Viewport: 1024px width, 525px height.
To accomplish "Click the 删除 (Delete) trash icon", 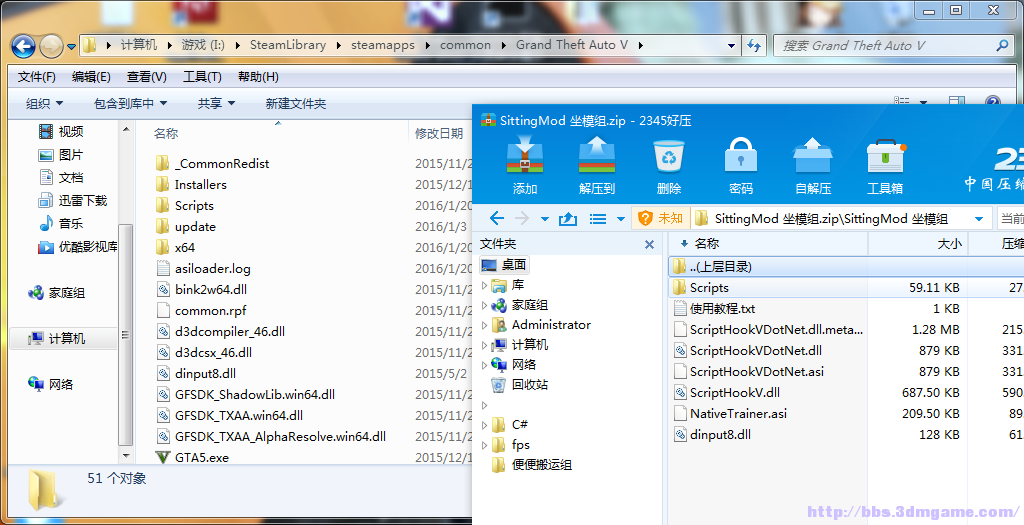I will pos(669,165).
